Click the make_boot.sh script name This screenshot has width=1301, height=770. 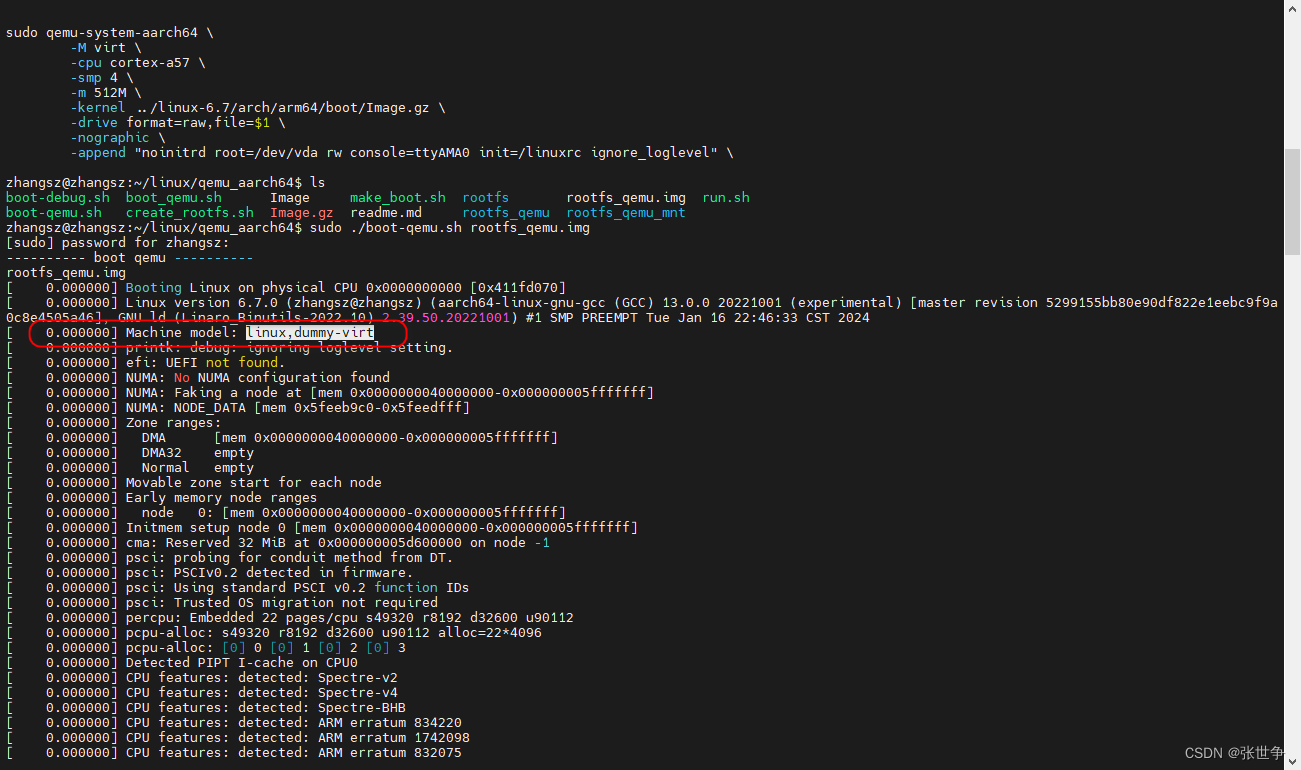[x=397, y=197]
